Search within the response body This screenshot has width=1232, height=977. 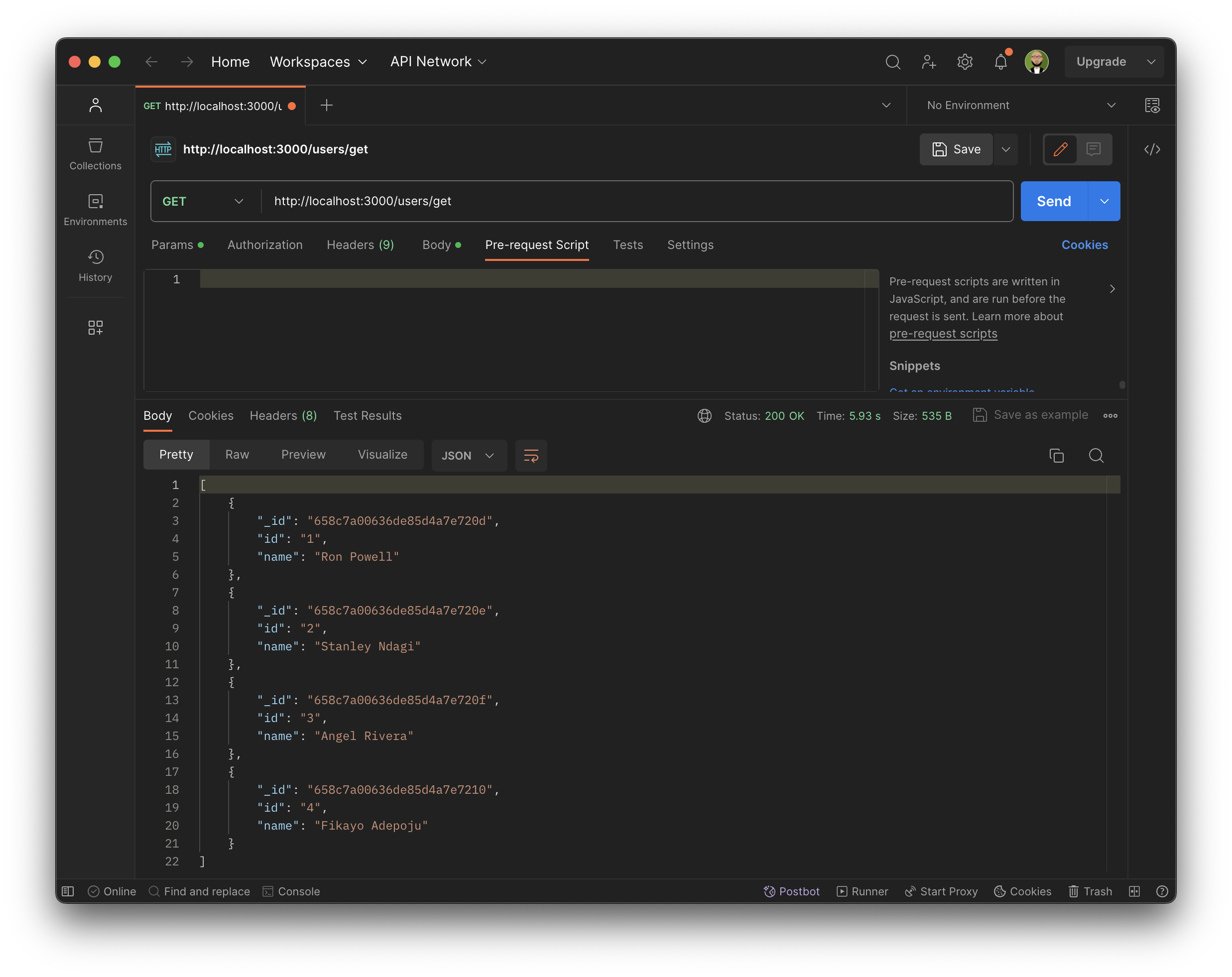tap(1097, 455)
